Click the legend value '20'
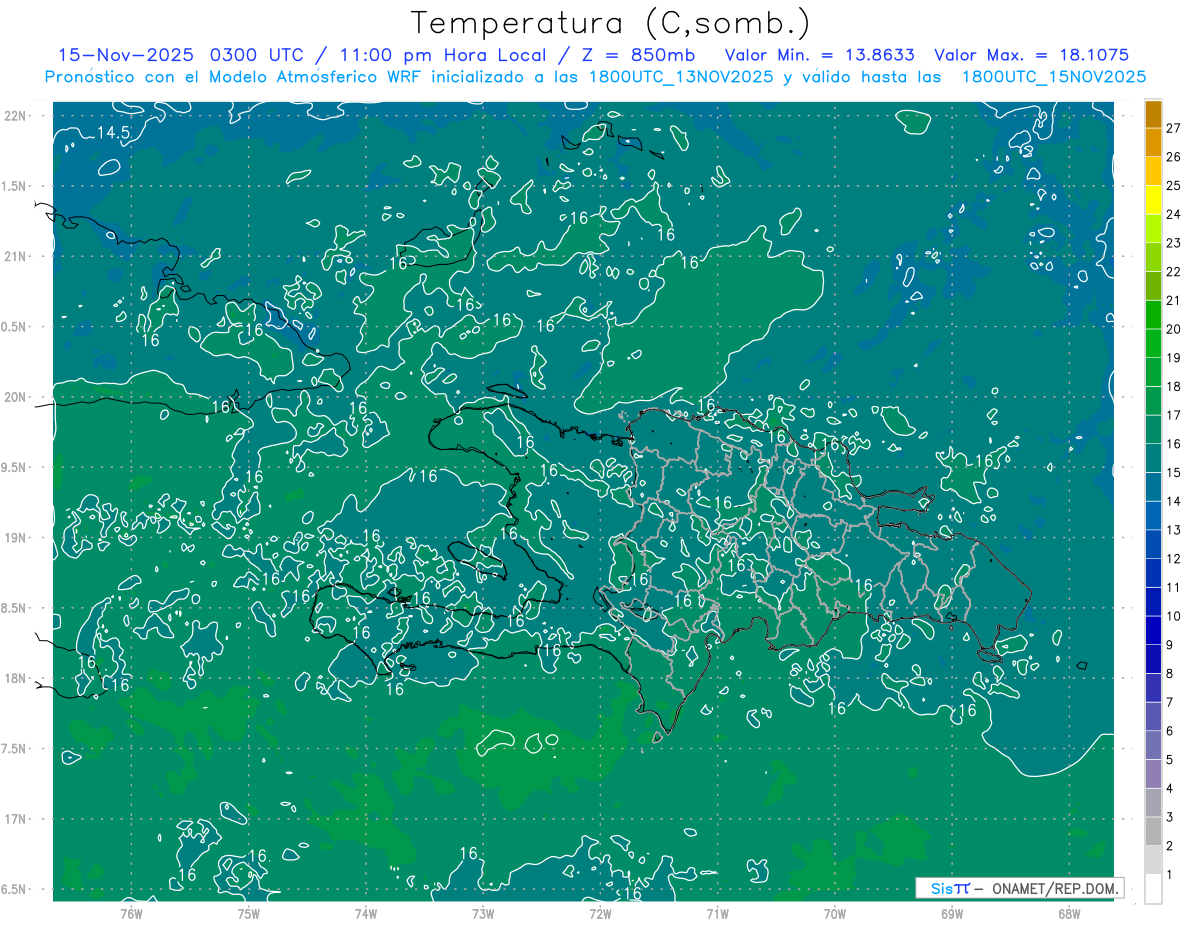Viewport: 1200px width, 927px height. (x=1173, y=329)
